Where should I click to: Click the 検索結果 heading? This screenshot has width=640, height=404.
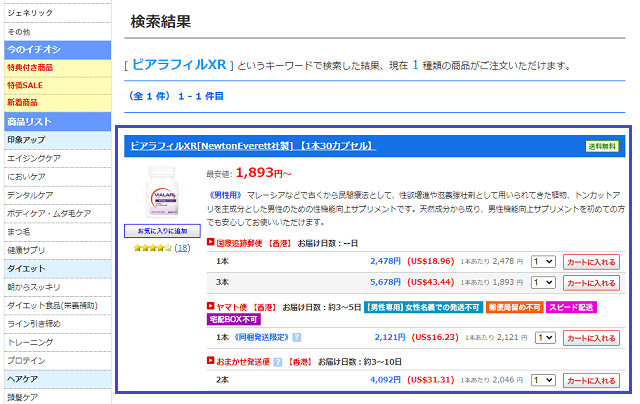161,22
